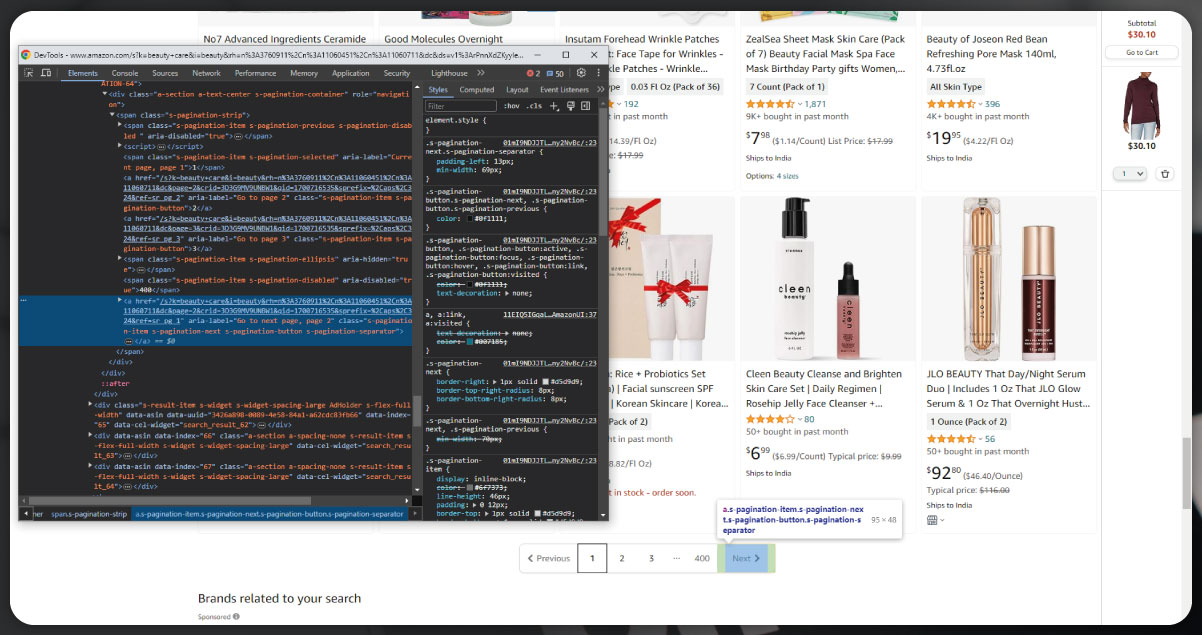Expand the s-pagination-previous span node
Image resolution: width=1202 pixels, height=635 pixels.
[x=120, y=125]
